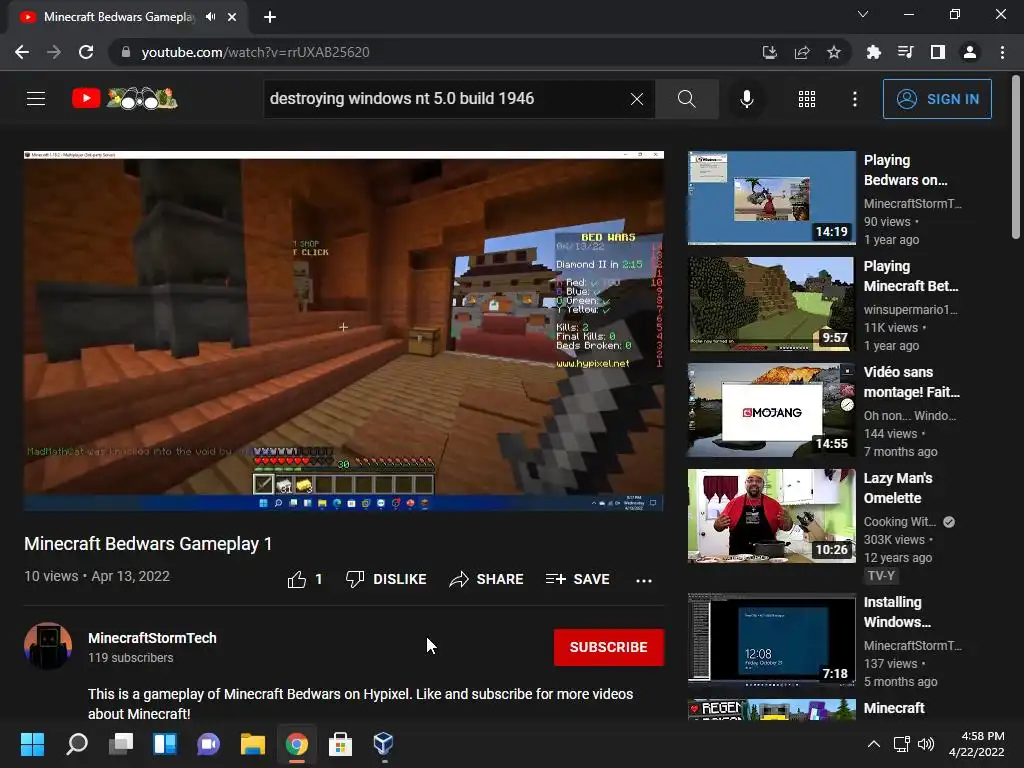The width and height of the screenshot is (1024, 768).
Task: Open a new tab with the plus button
Action: pyautogui.click(x=270, y=17)
